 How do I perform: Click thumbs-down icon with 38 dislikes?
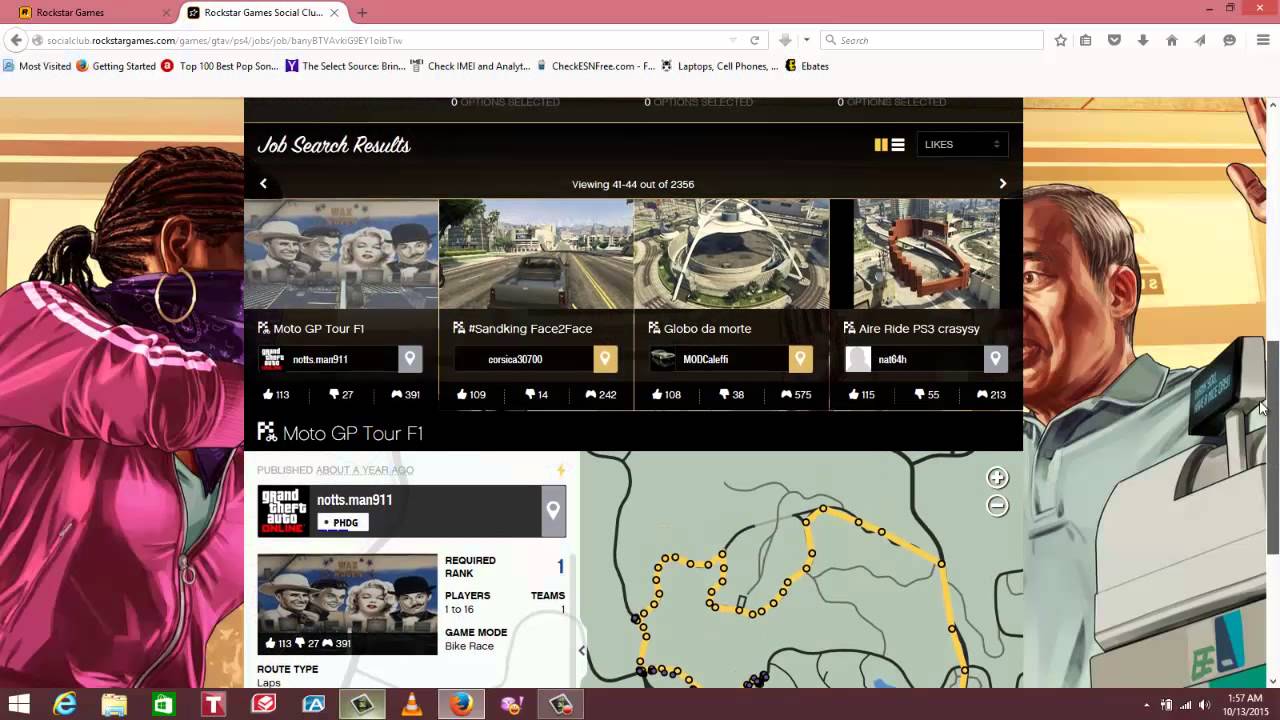724,394
